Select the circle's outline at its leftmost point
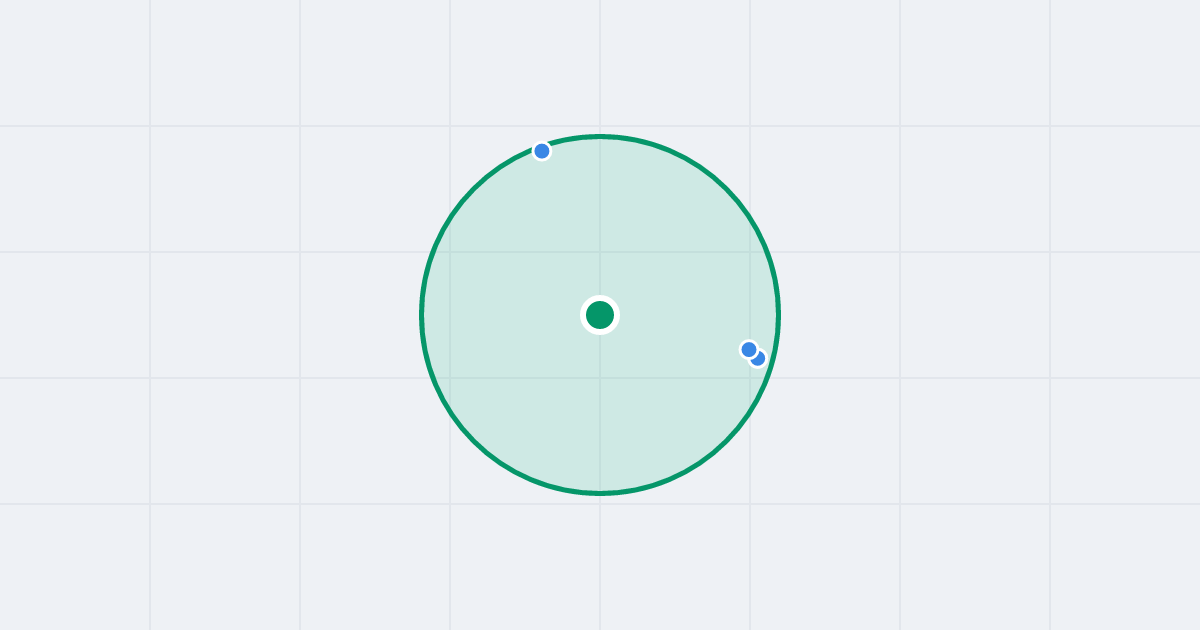This screenshot has height=630, width=1200. 422,315
